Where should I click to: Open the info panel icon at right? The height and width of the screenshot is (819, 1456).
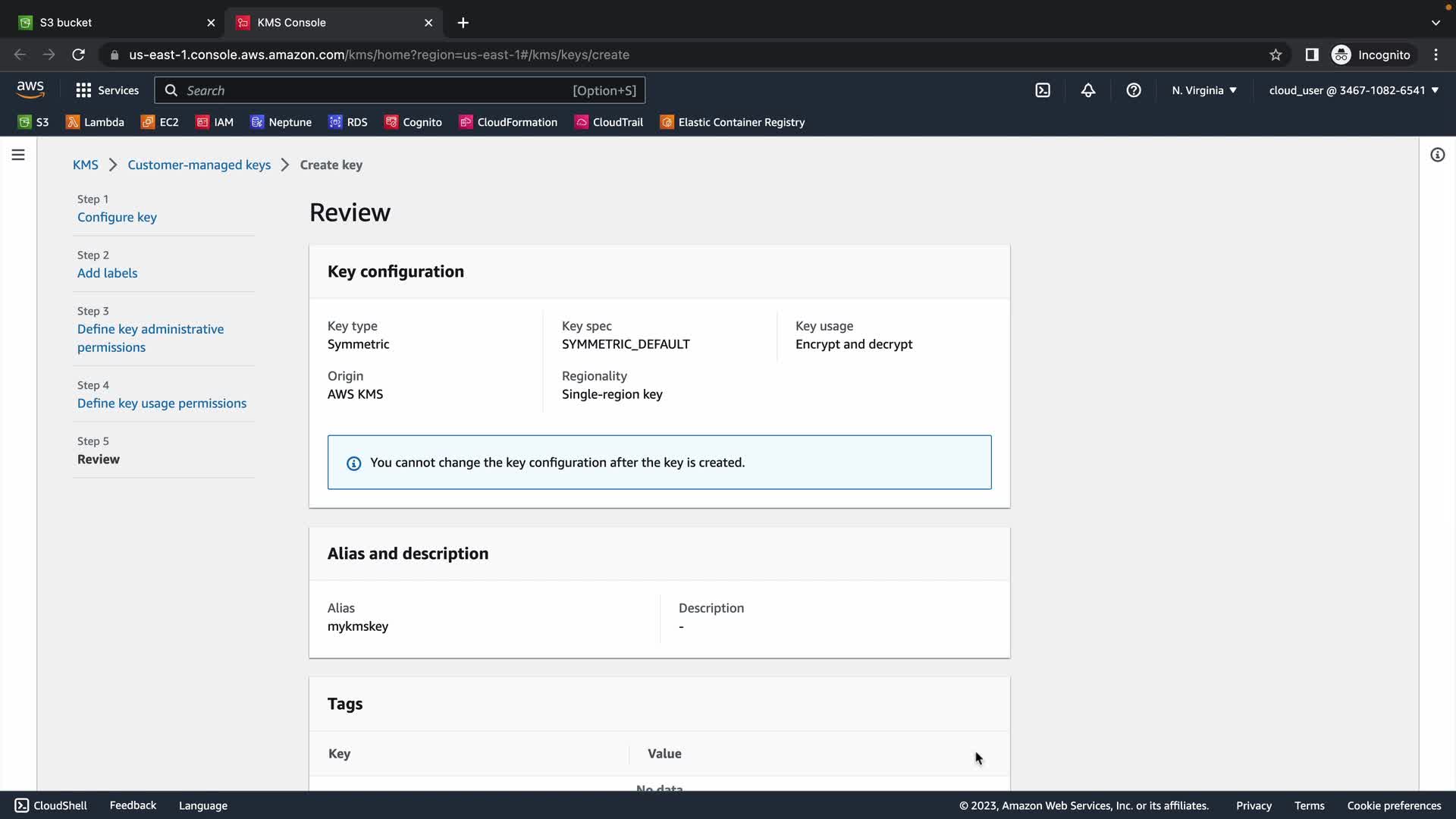[x=1437, y=155]
